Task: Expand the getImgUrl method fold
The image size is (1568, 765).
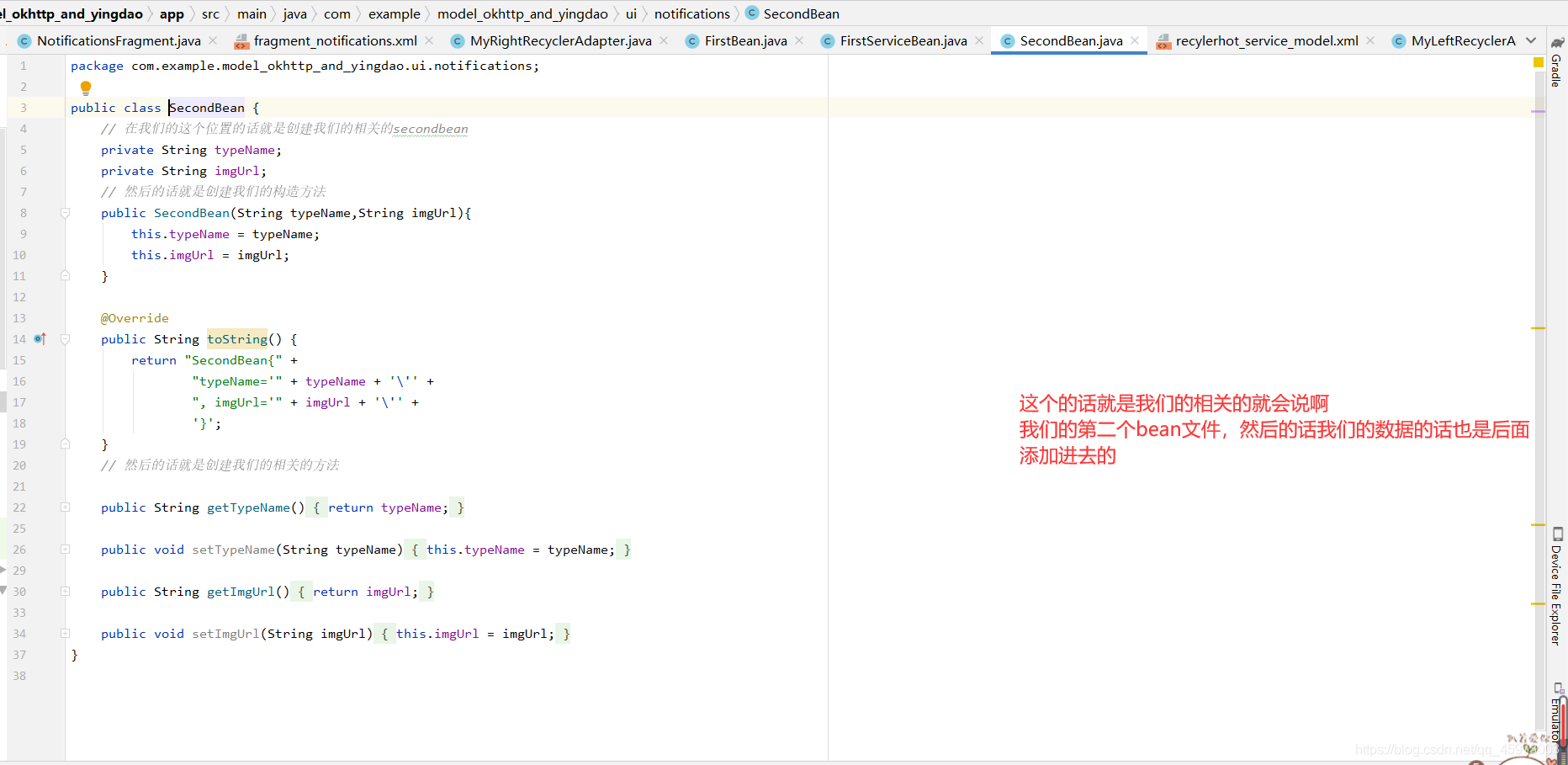Action: [65, 592]
